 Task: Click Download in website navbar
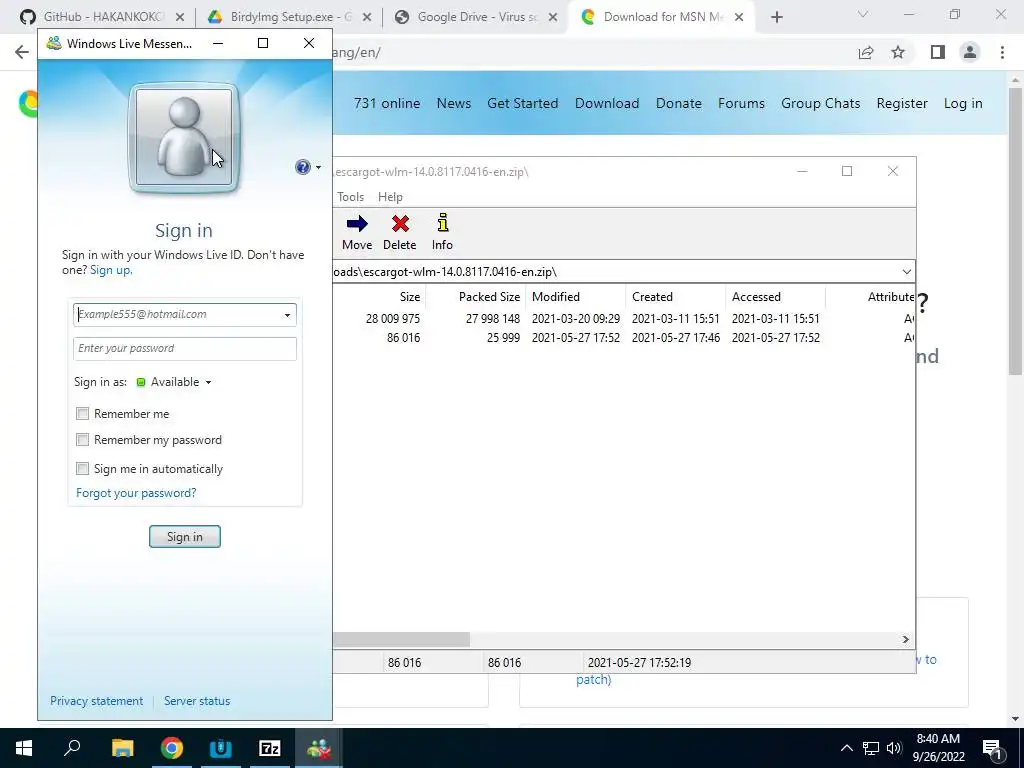[x=607, y=103]
